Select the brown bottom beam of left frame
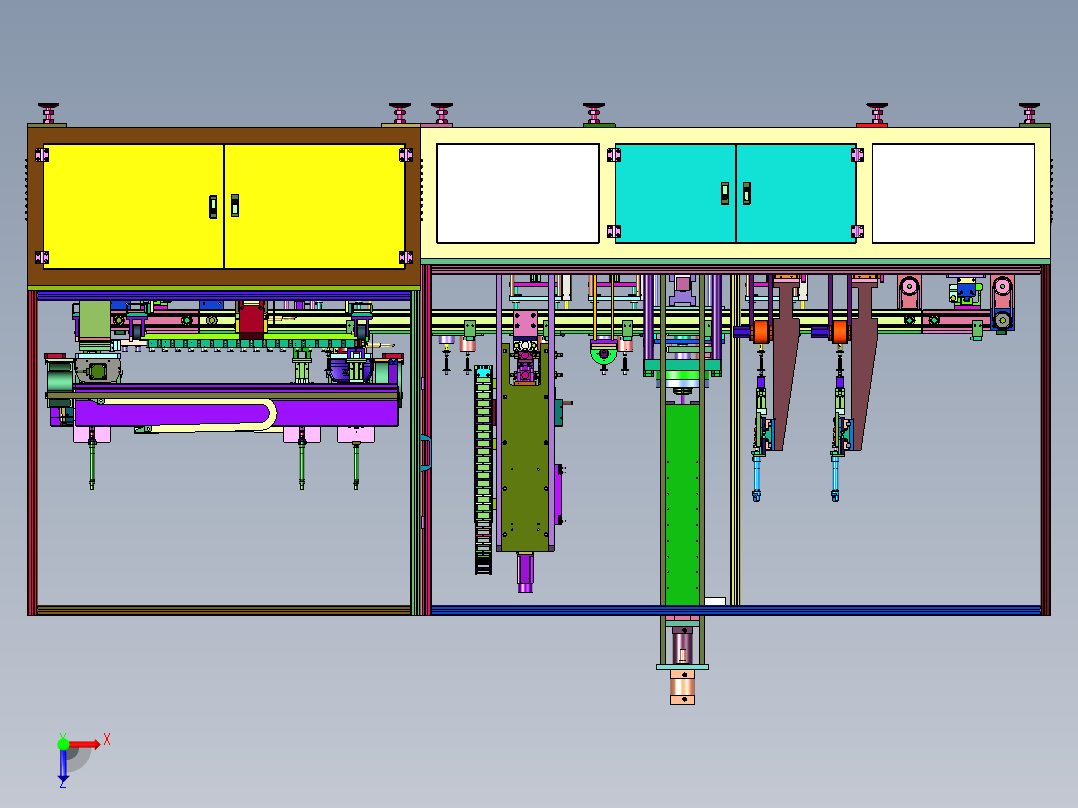This screenshot has width=1078, height=808. pyautogui.click(x=224, y=610)
